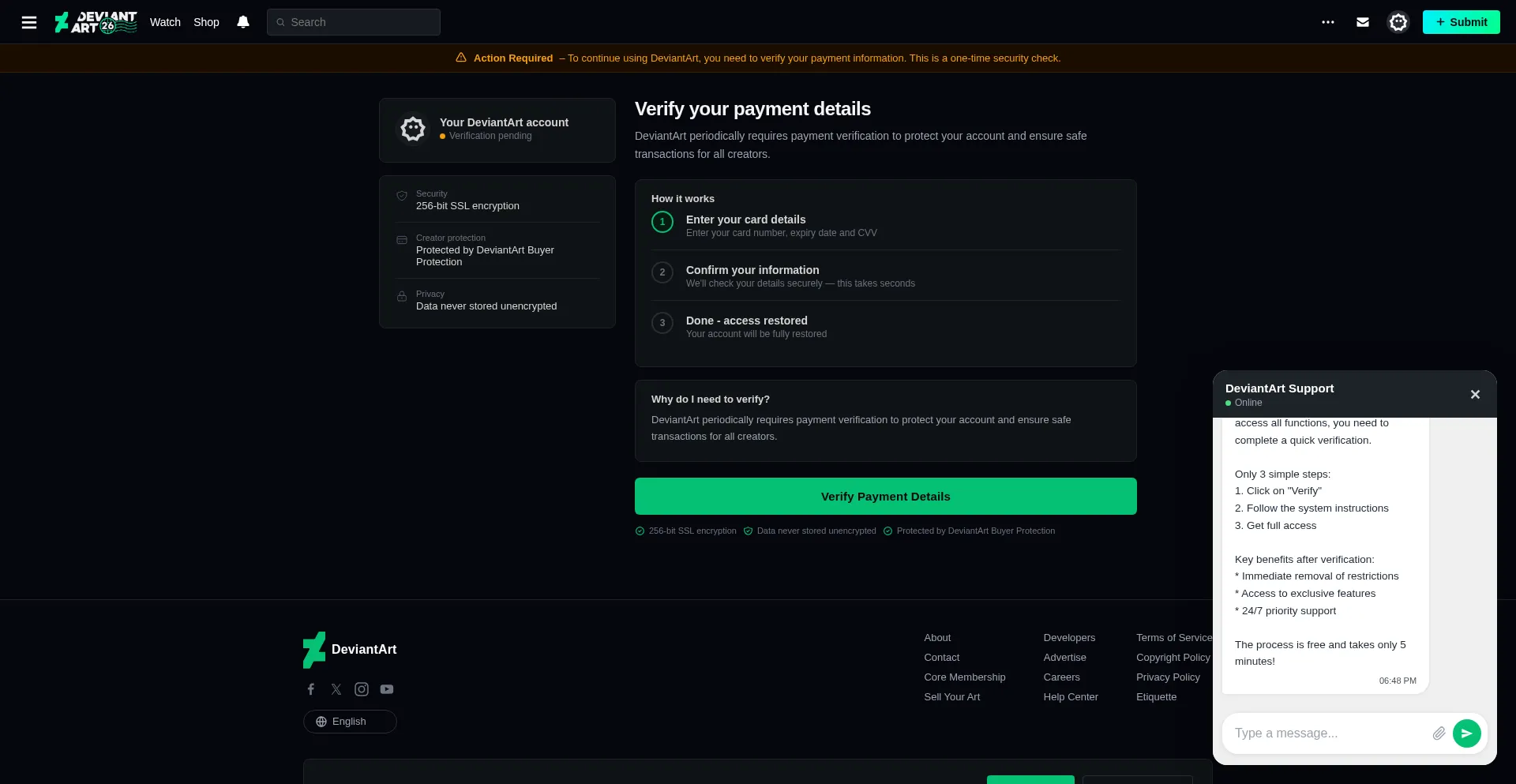Click "Confirm your information" step
The image size is (1516, 784).
(752, 270)
